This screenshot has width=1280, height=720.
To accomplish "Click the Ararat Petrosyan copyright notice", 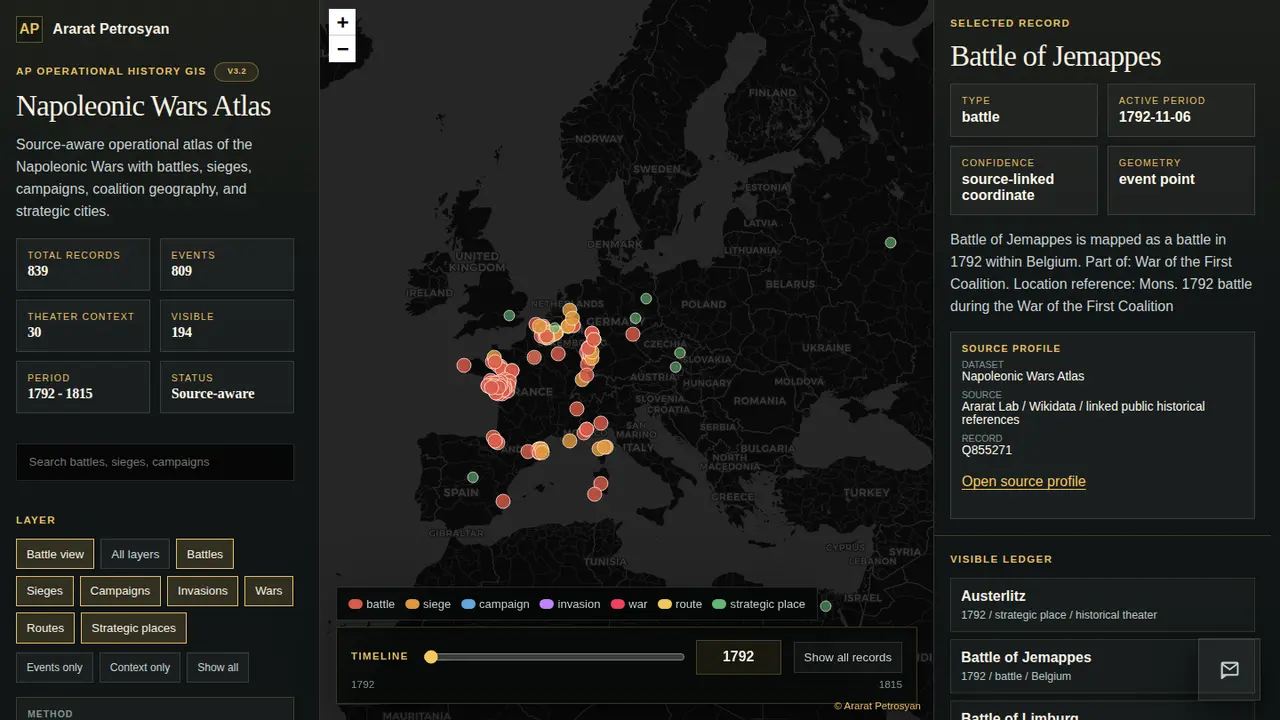I will (x=877, y=706).
